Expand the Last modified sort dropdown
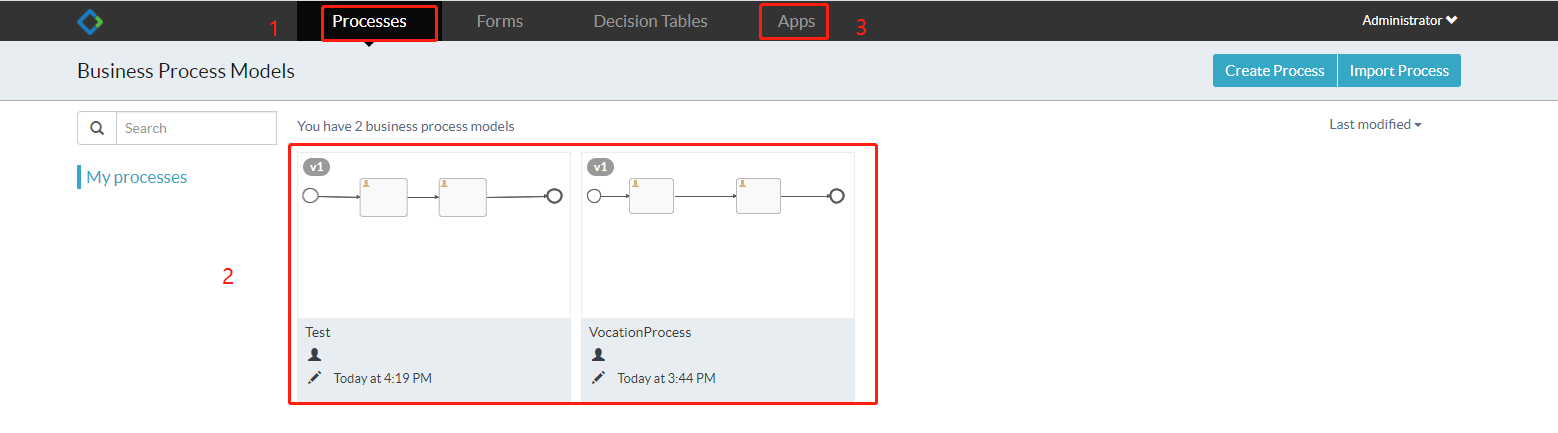Image resolution: width=1558 pixels, height=433 pixels. (x=1375, y=124)
